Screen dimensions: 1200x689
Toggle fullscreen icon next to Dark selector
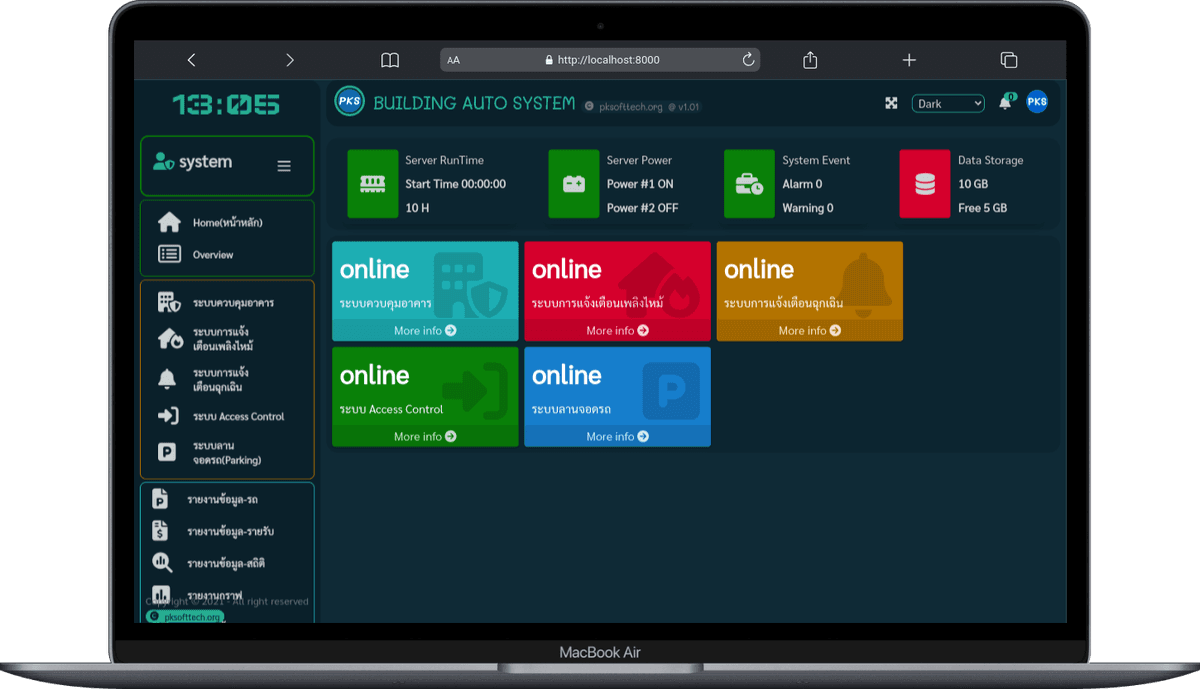(x=891, y=103)
